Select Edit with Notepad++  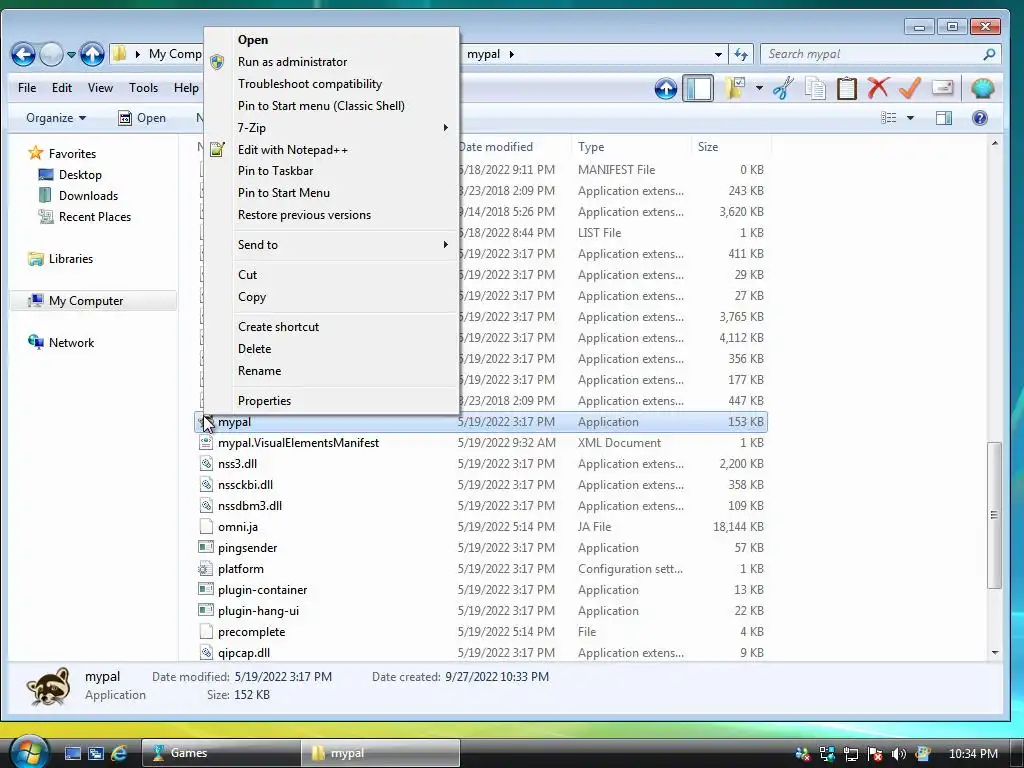pos(332,150)
